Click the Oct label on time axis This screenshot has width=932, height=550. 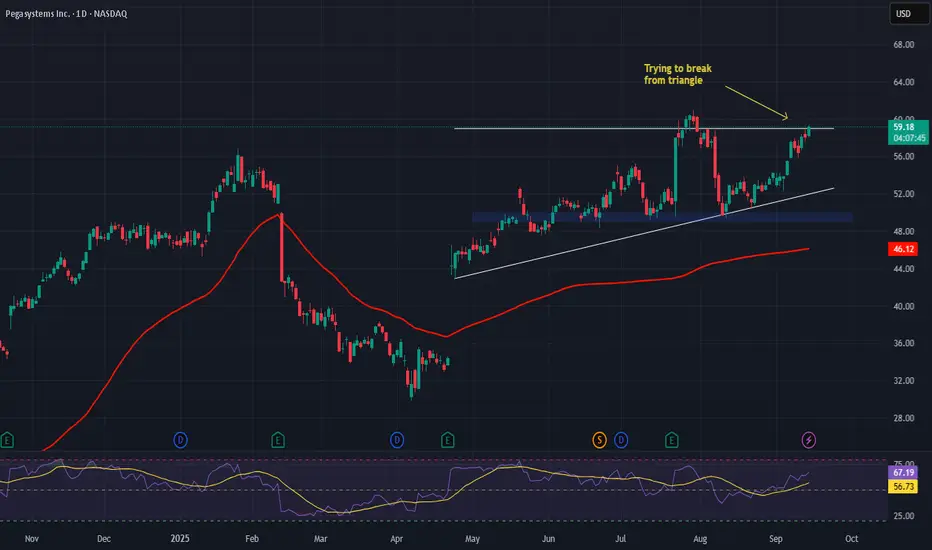[852, 539]
